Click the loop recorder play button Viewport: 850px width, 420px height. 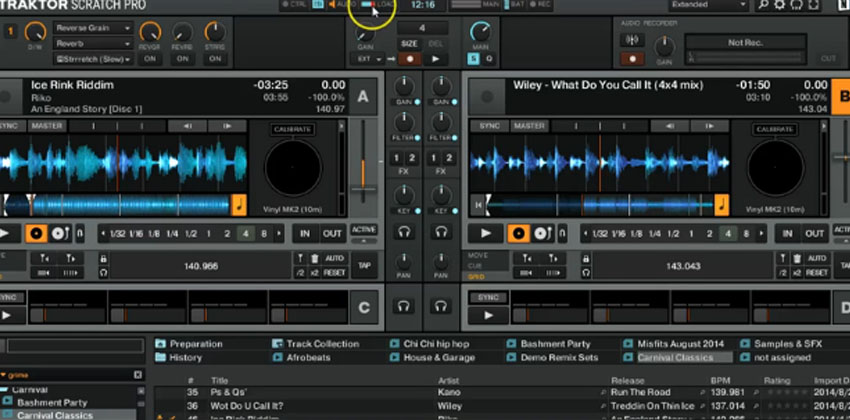point(435,59)
